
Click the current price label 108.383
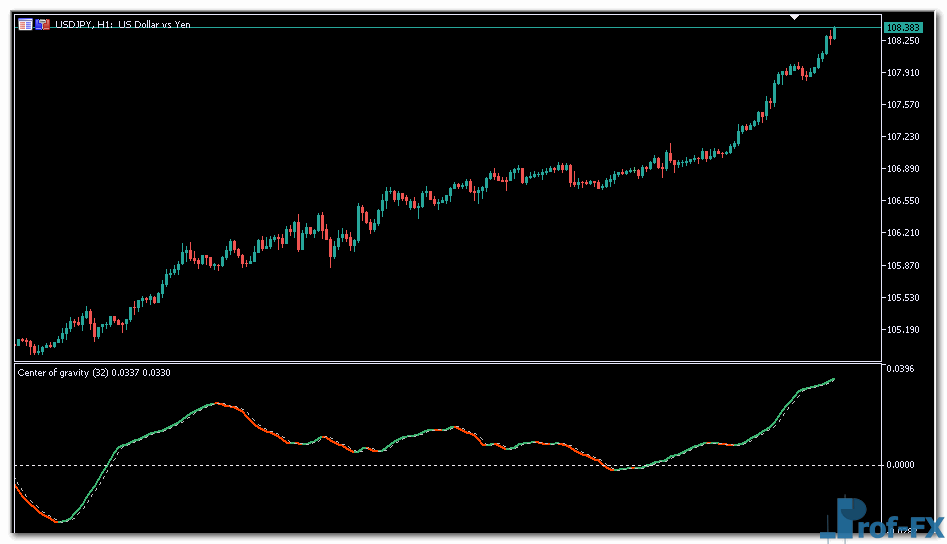point(903,27)
